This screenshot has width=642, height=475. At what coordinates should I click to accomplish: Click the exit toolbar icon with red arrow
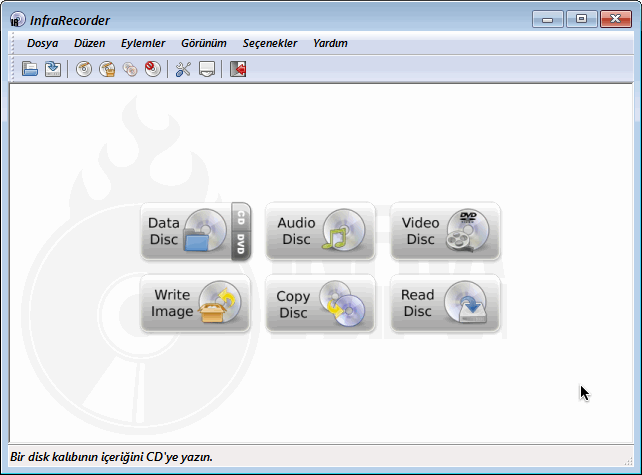(238, 69)
